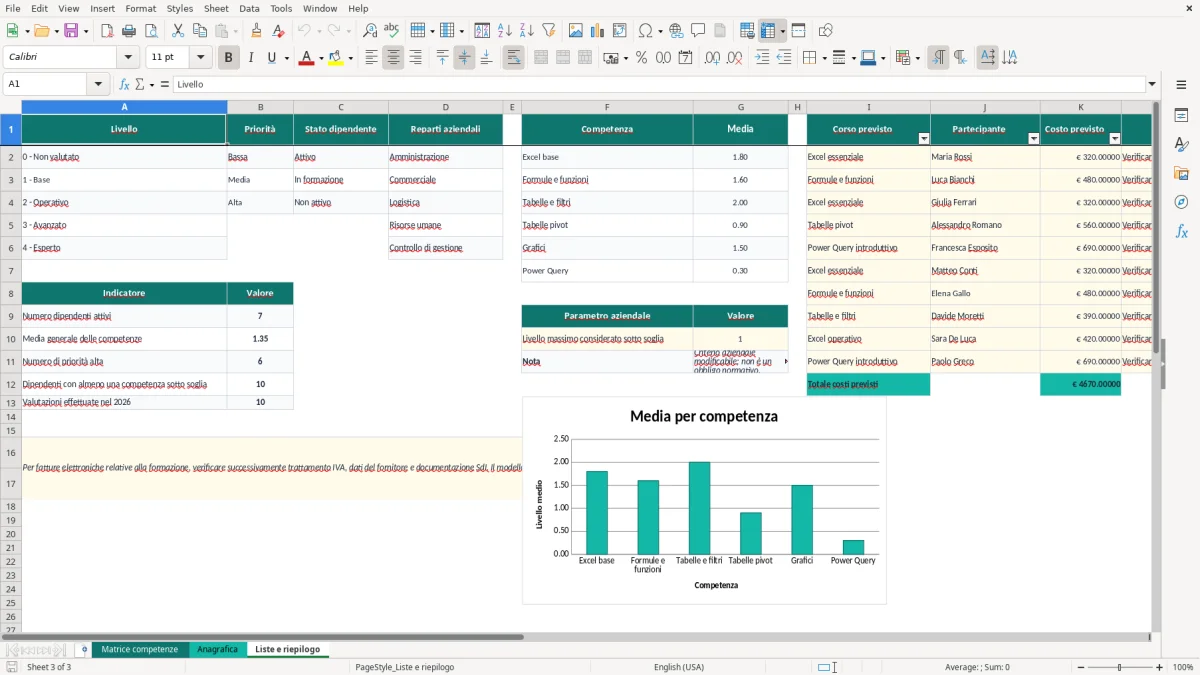The height and width of the screenshot is (675, 1200).
Task: Open Find and Replace icon
Action: coord(370,31)
